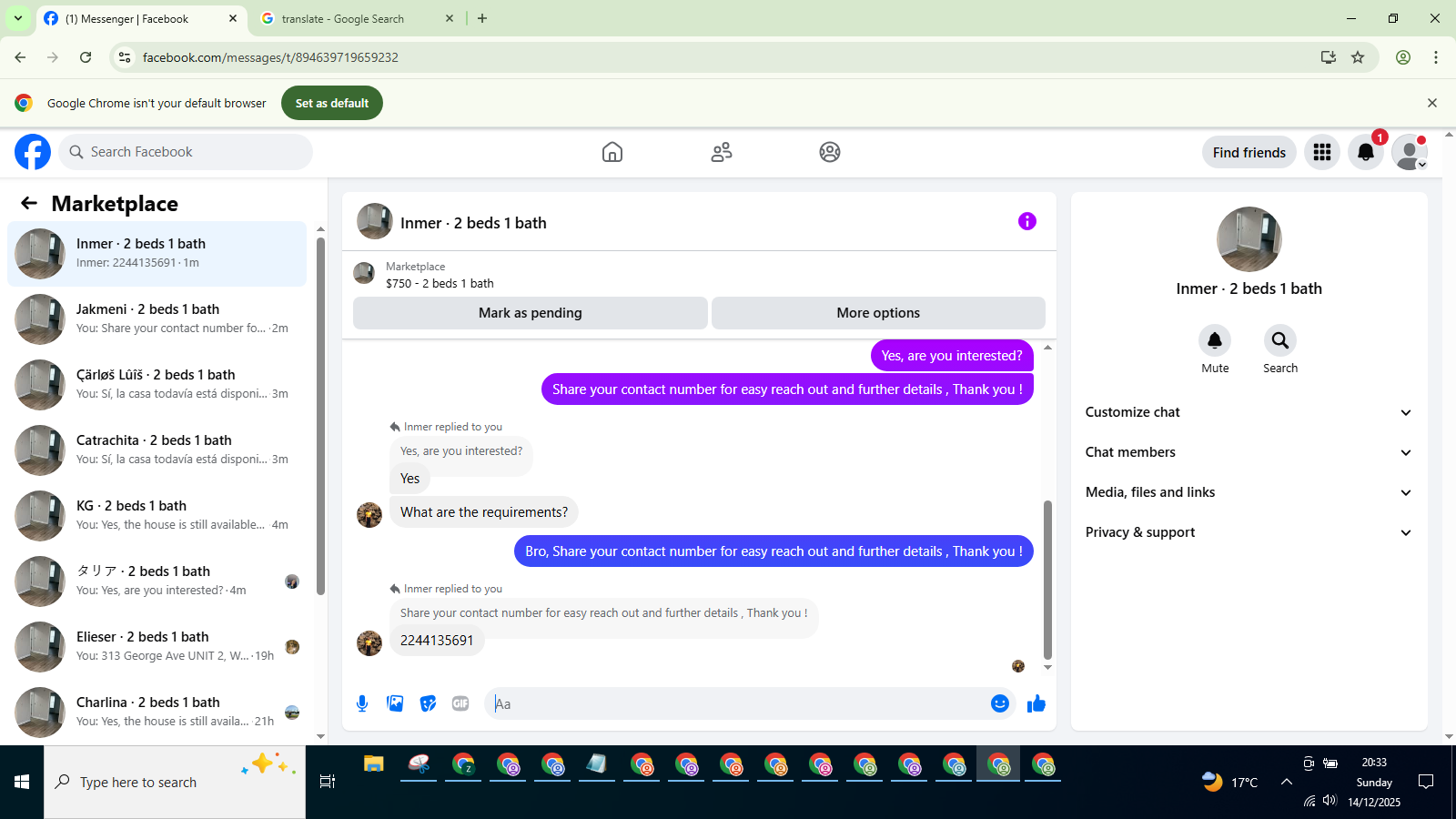The height and width of the screenshot is (819, 1456).
Task: Expand Privacy & support section
Action: coord(1249,532)
